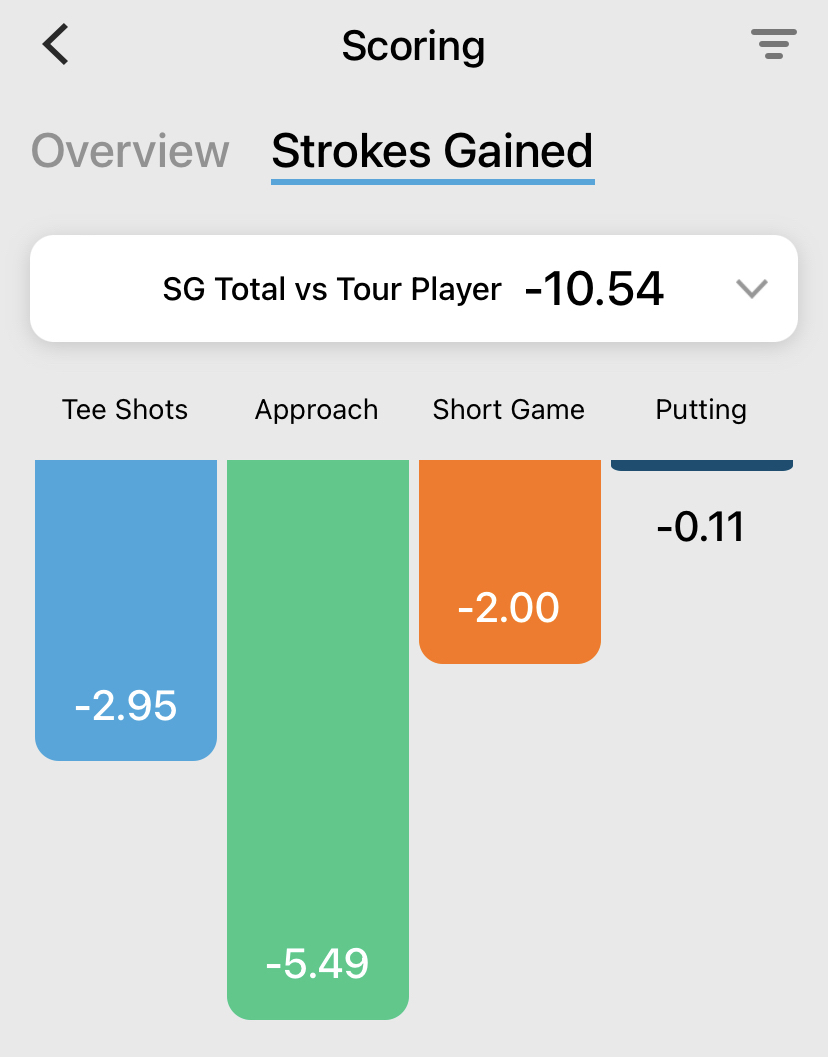
Task: Tap the -0.11 value under Putting
Action: point(701,527)
